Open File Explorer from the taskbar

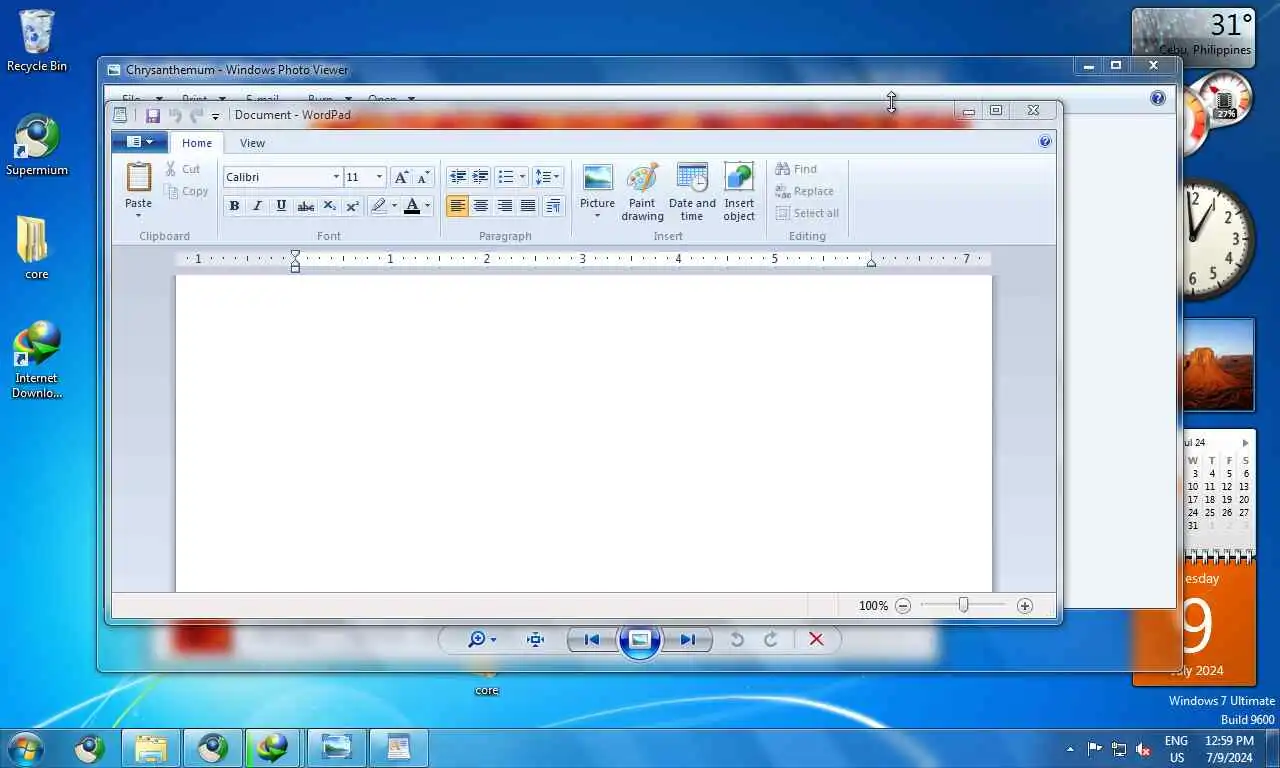click(x=151, y=748)
